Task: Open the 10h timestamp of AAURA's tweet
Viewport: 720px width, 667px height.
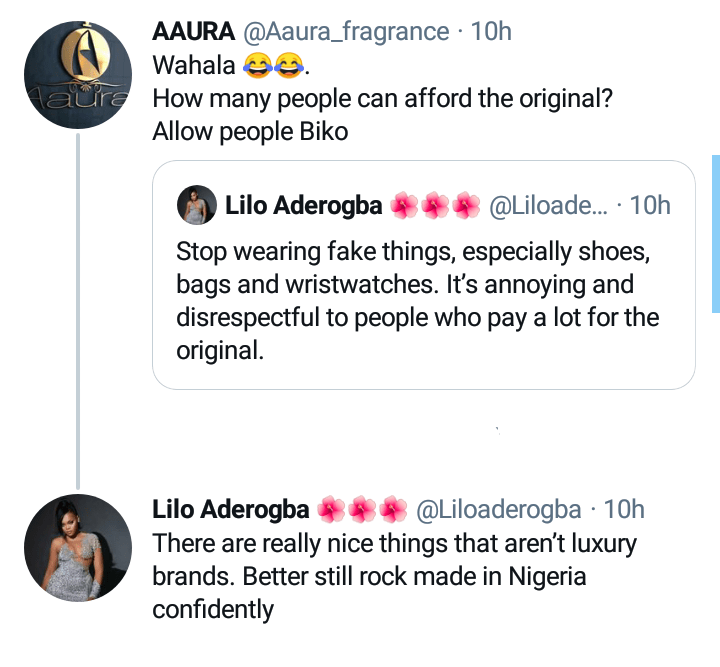Action: (x=490, y=32)
